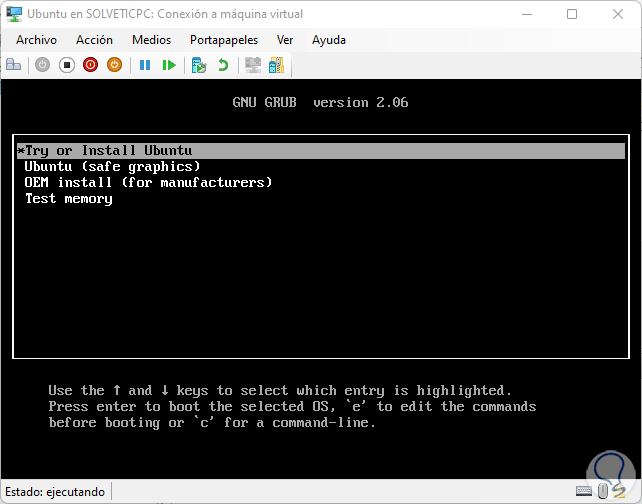Click the Hyper-V window title icon
This screenshot has height=504, width=642.
coord(14,14)
